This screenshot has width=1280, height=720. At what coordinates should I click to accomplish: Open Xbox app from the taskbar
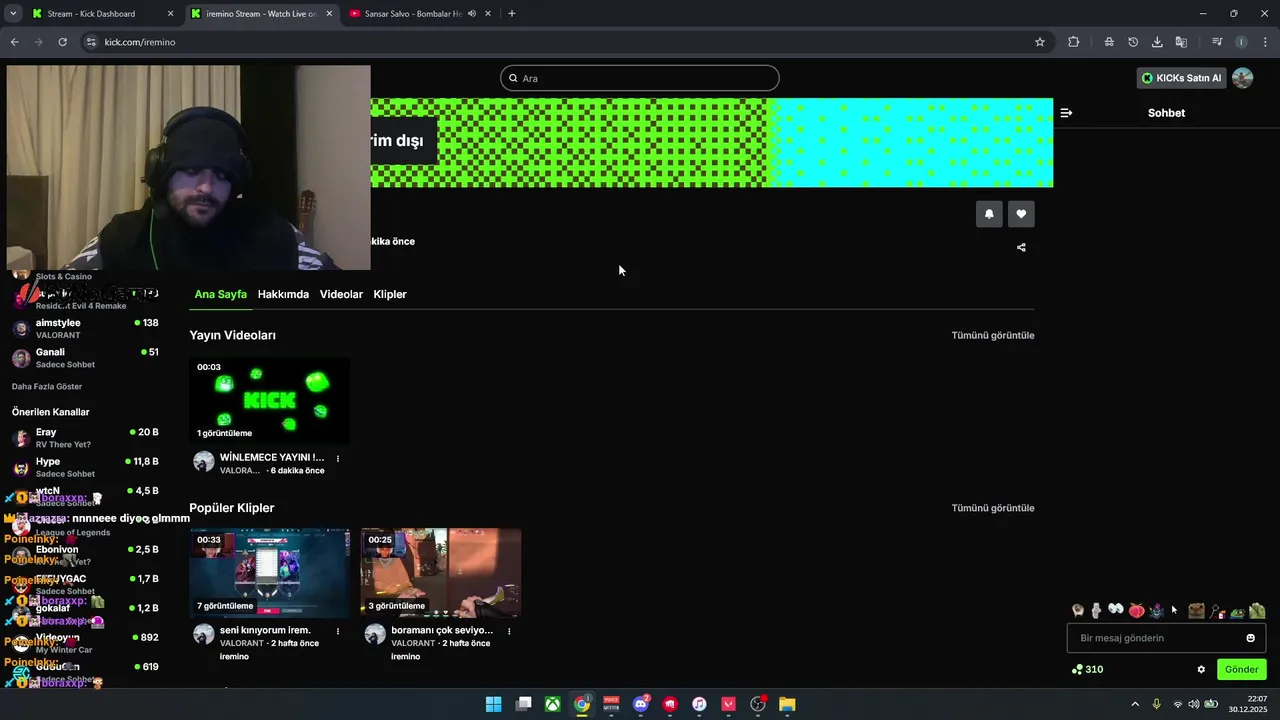click(x=552, y=704)
